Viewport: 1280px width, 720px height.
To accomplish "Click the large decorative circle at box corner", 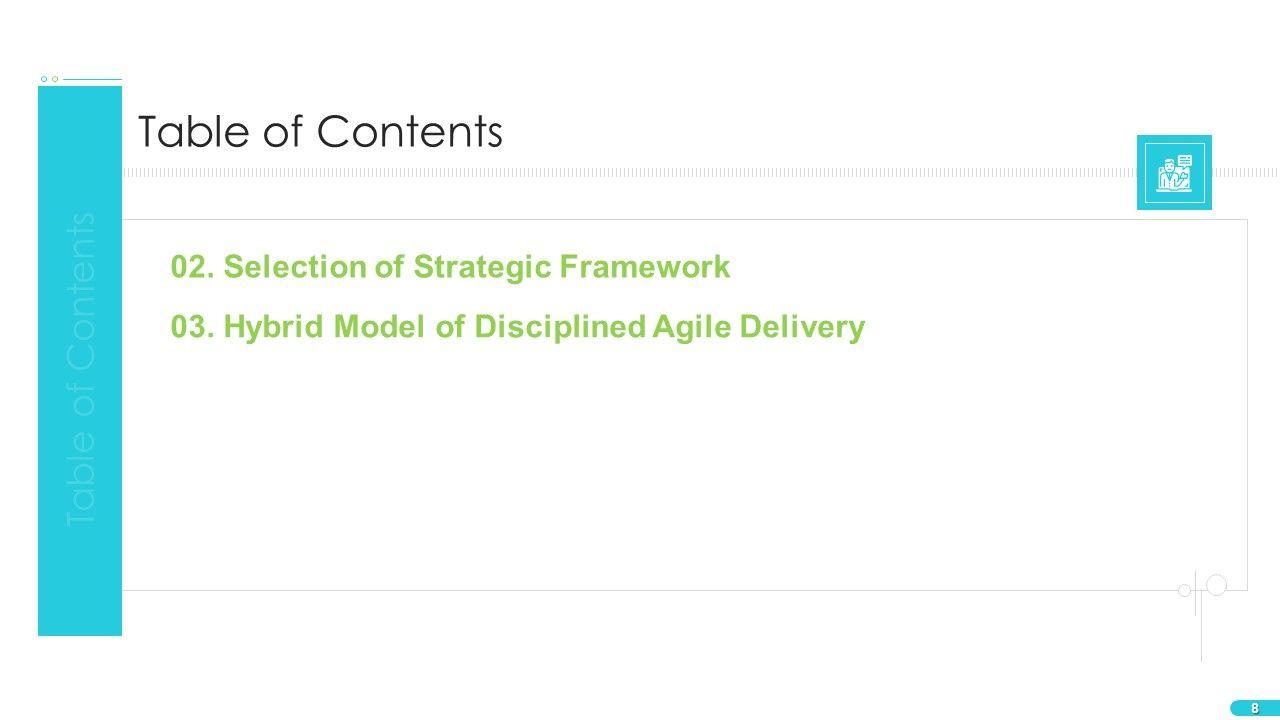I will tap(1216, 585).
